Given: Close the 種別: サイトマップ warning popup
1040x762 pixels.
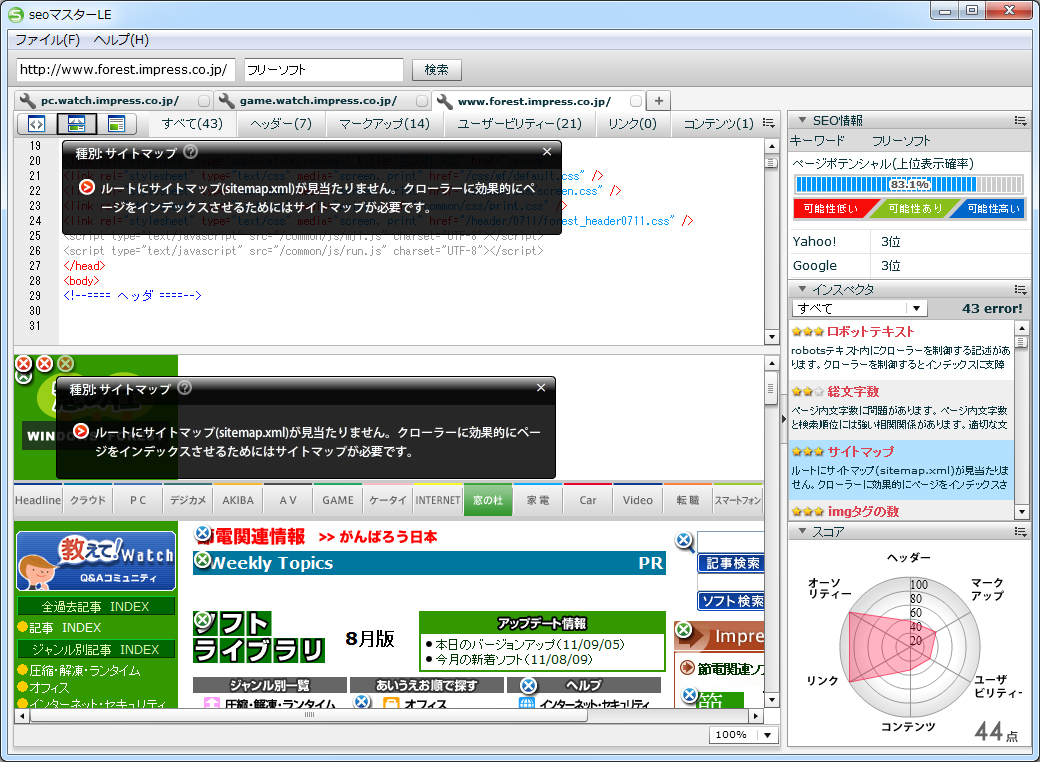Looking at the screenshot, I should click(x=546, y=151).
